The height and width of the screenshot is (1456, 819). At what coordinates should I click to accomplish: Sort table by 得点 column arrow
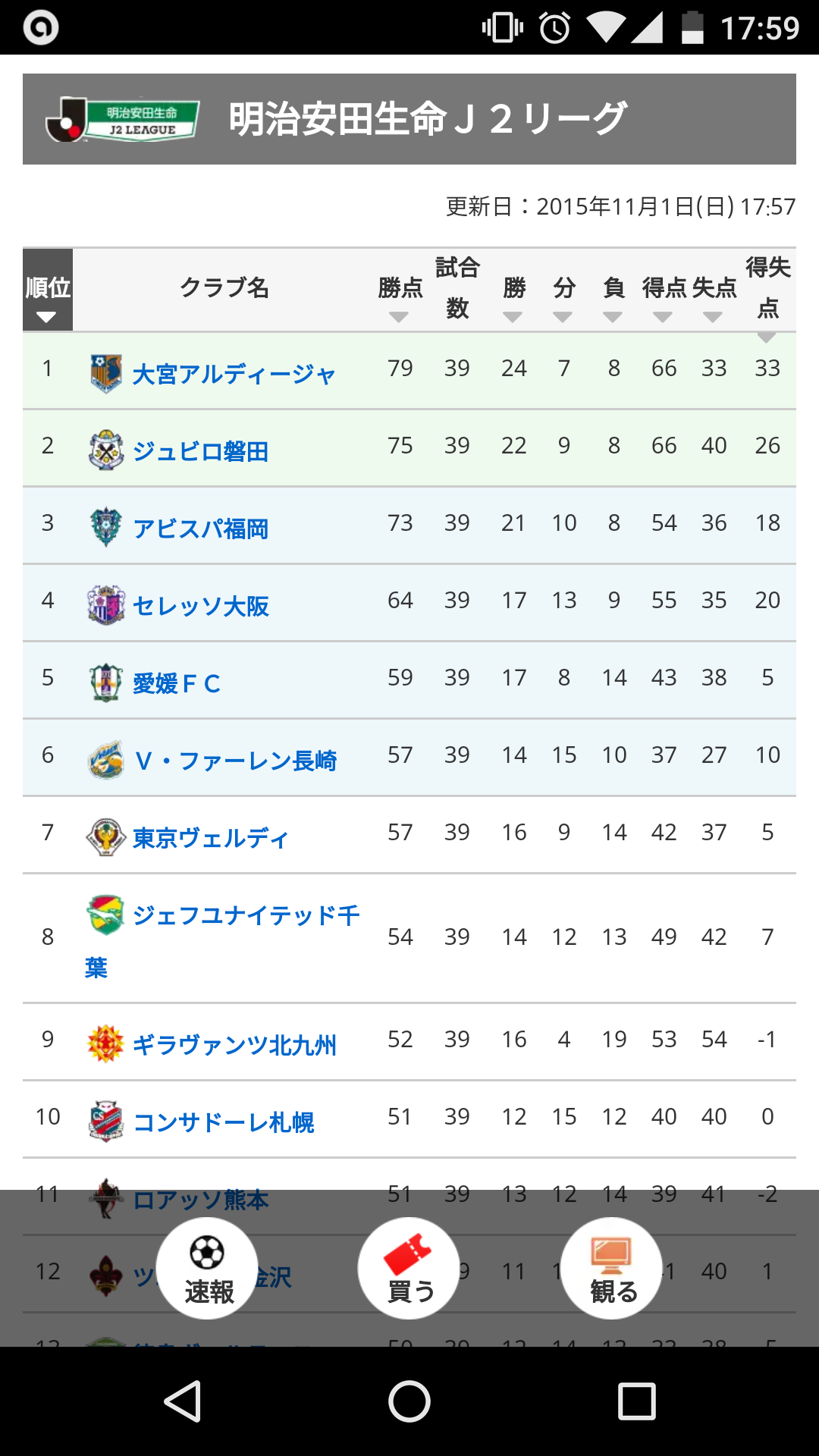[x=663, y=316]
